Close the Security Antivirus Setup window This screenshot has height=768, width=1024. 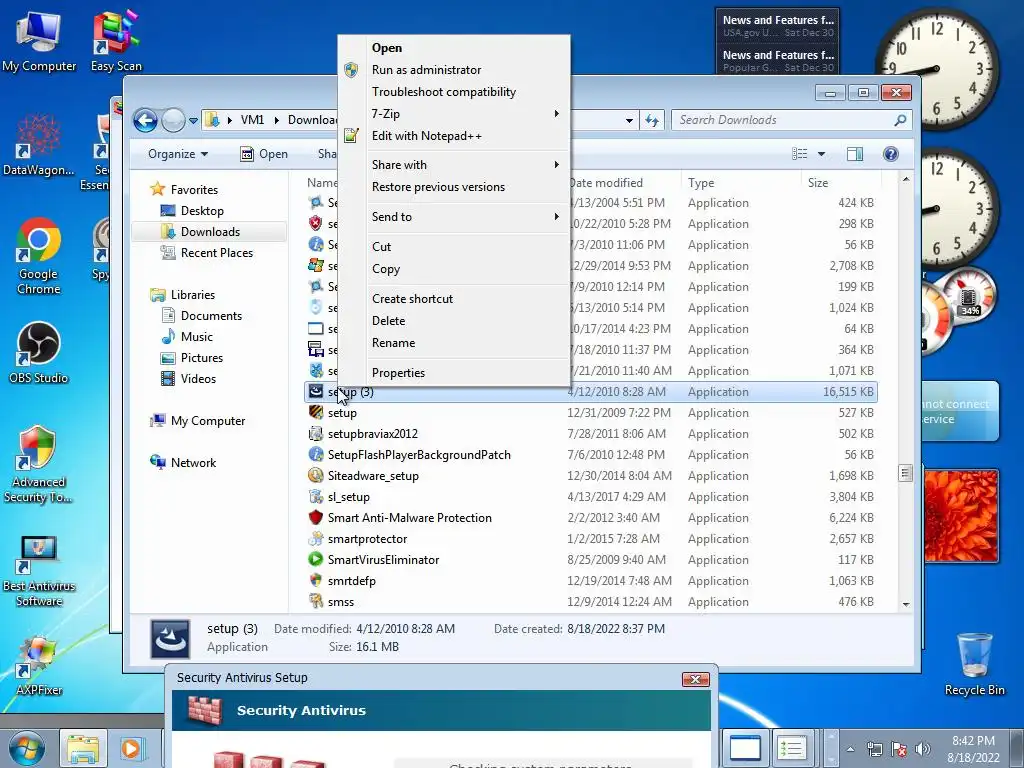click(696, 679)
